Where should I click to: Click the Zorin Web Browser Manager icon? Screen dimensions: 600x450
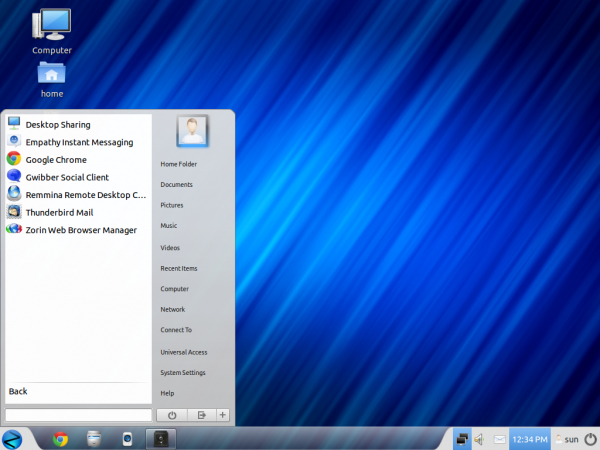click(x=14, y=229)
